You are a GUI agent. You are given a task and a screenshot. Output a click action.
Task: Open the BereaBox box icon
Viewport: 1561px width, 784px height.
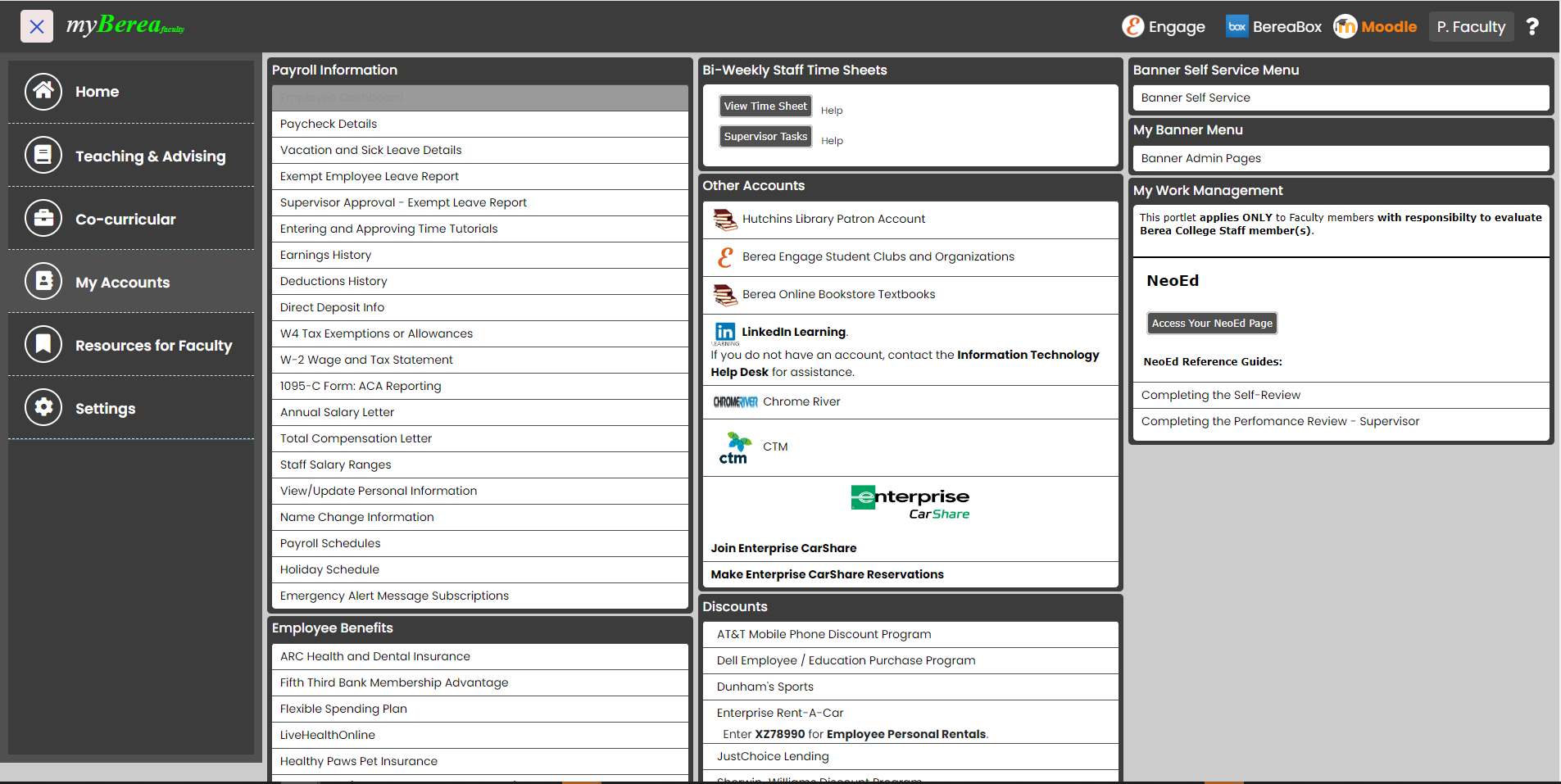[1237, 27]
